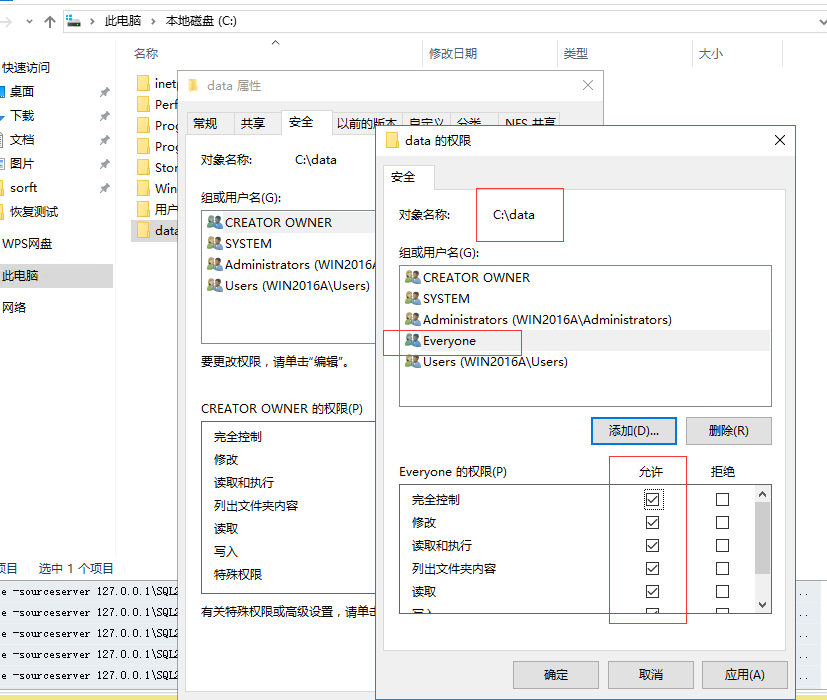Click 确定 button in permissions dialog
This screenshot has width=827, height=700.
(556, 675)
